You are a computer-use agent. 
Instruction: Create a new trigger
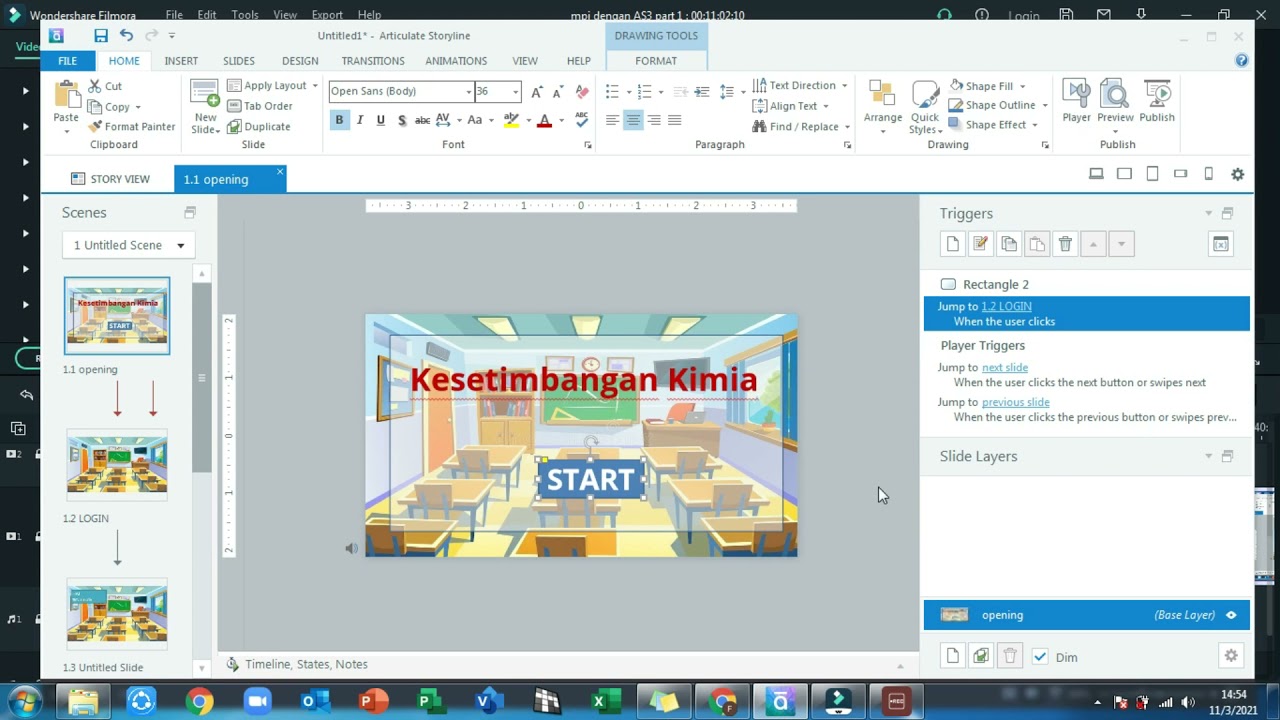pos(953,244)
